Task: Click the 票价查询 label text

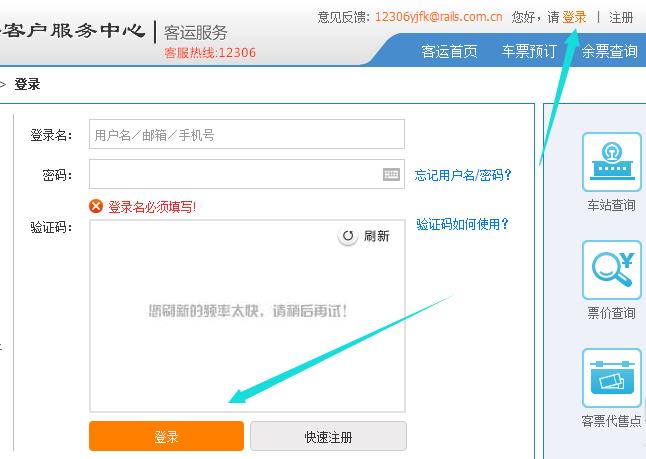Action: click(x=611, y=313)
